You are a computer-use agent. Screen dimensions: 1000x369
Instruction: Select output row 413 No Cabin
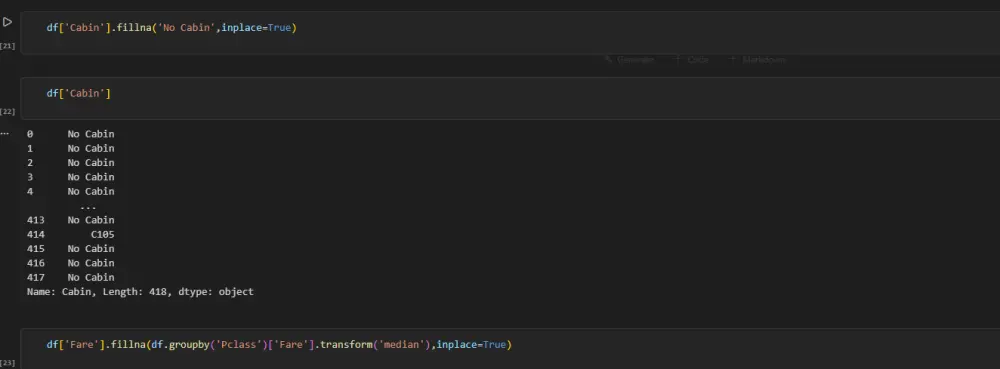(x=71, y=220)
